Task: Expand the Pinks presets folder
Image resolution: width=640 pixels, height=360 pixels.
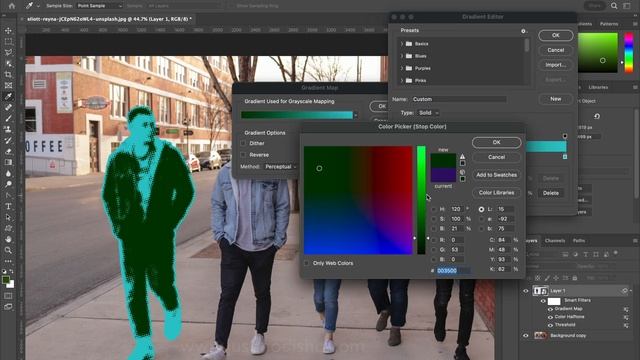Action: pyautogui.click(x=402, y=80)
